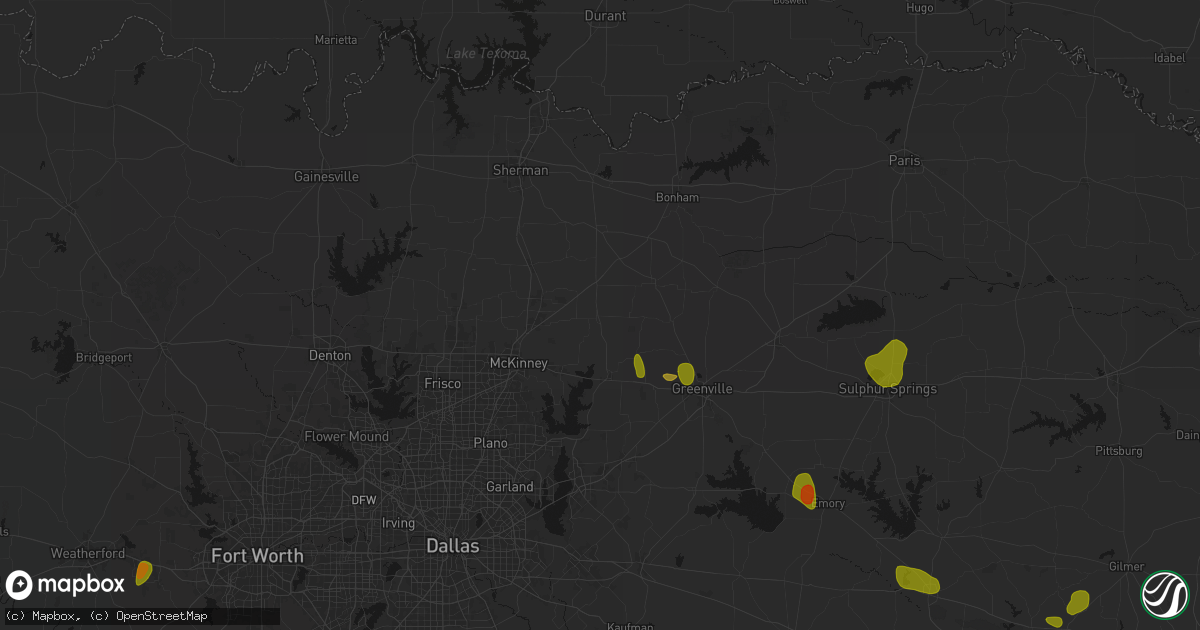The width and height of the screenshot is (1200, 630).
Task: Click the Lake Texoma label
Action: [x=486, y=53]
